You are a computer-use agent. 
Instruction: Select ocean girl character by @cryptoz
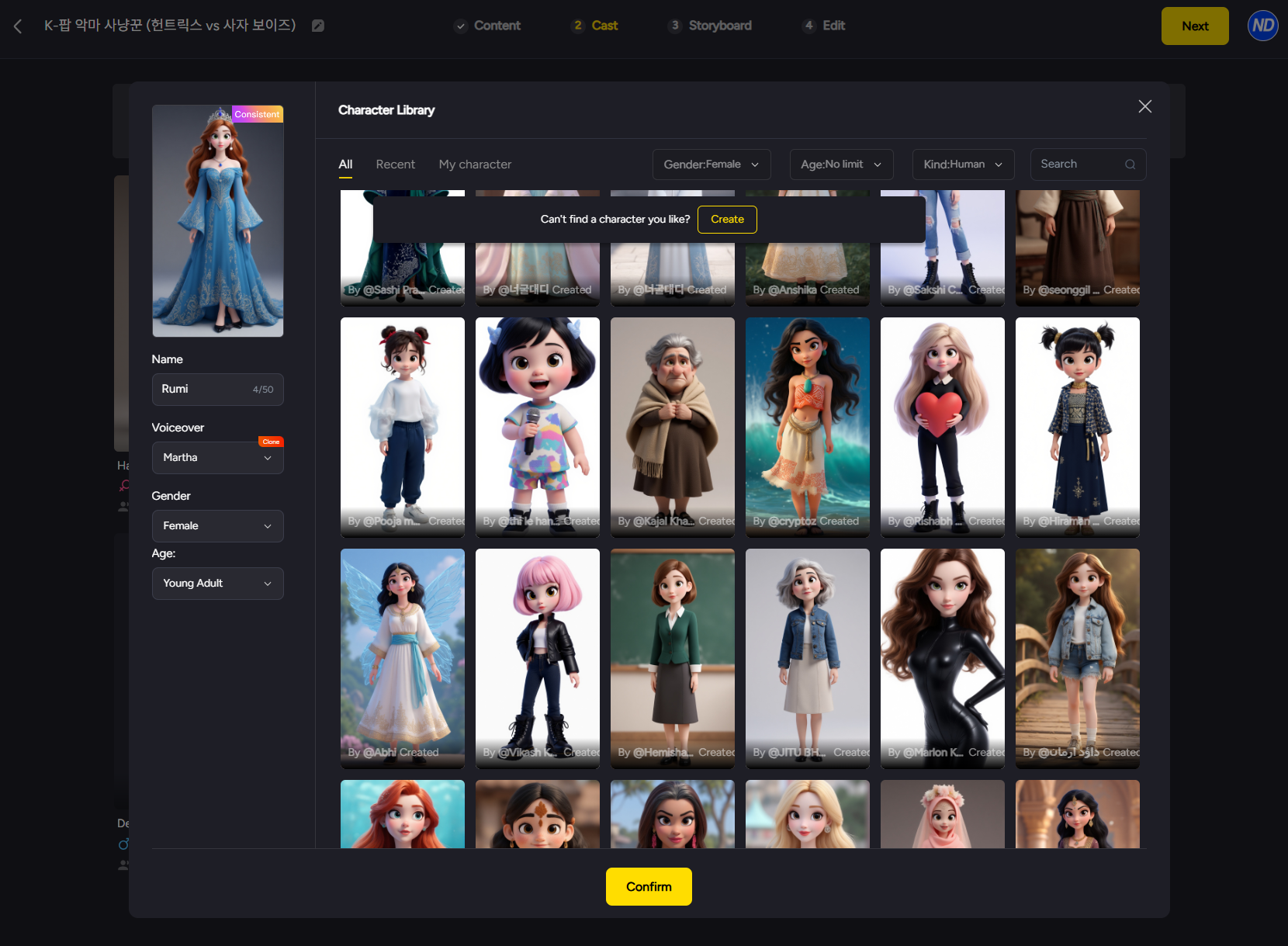(808, 428)
